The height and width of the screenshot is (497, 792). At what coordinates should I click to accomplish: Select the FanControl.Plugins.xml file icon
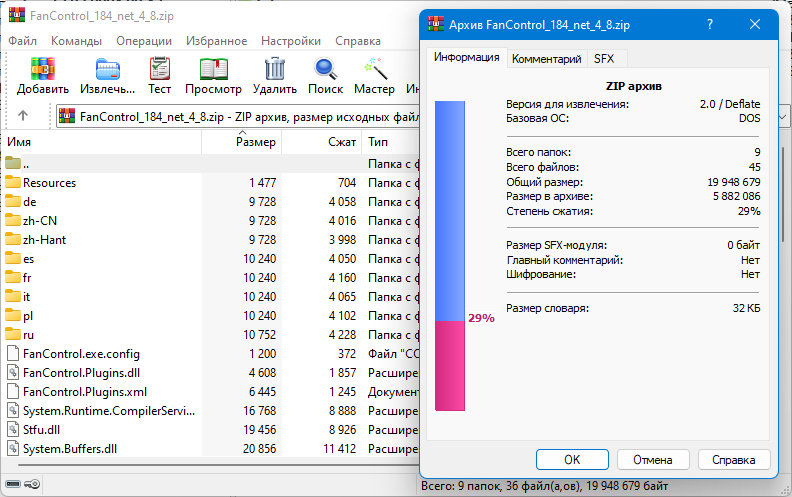(13, 391)
